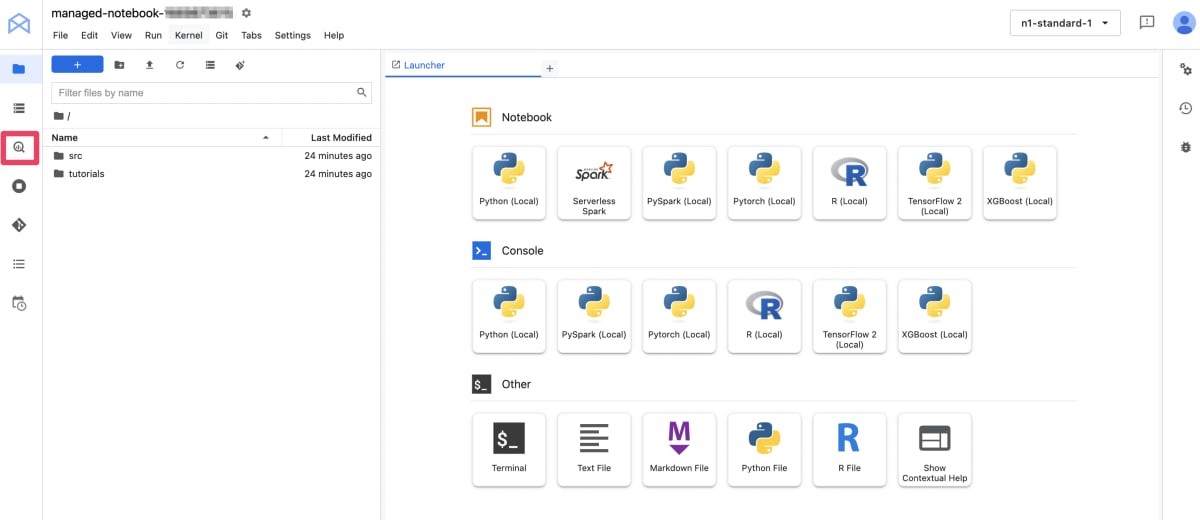Refresh the file list

(180, 65)
